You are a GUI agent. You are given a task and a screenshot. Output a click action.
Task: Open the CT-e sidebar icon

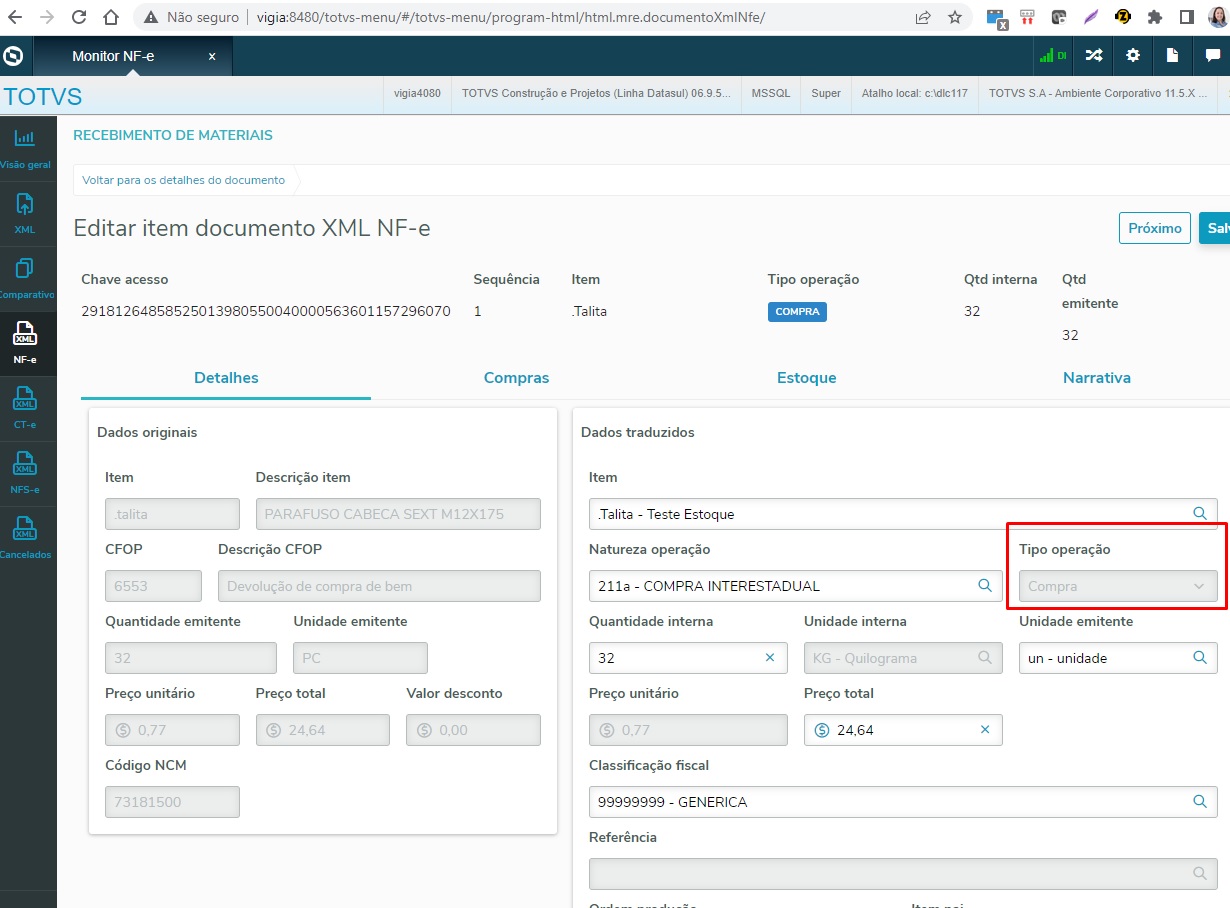(x=25, y=408)
